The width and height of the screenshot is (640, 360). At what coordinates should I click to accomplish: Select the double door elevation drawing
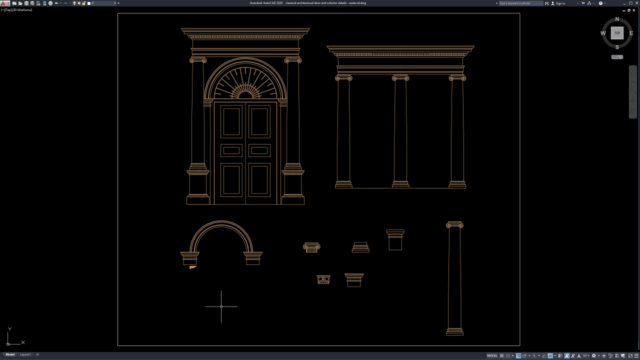tap(245, 116)
